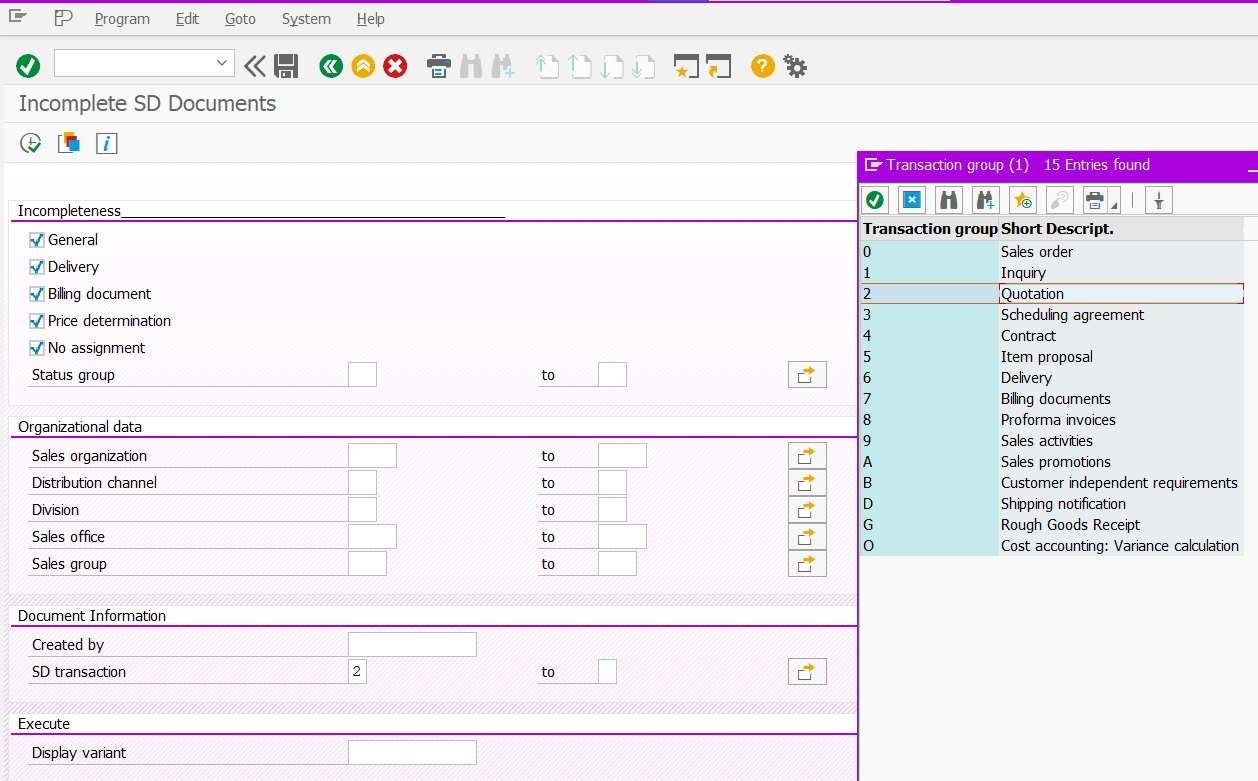Click the Created by input field
Image resolution: width=1258 pixels, height=781 pixels.
412,644
